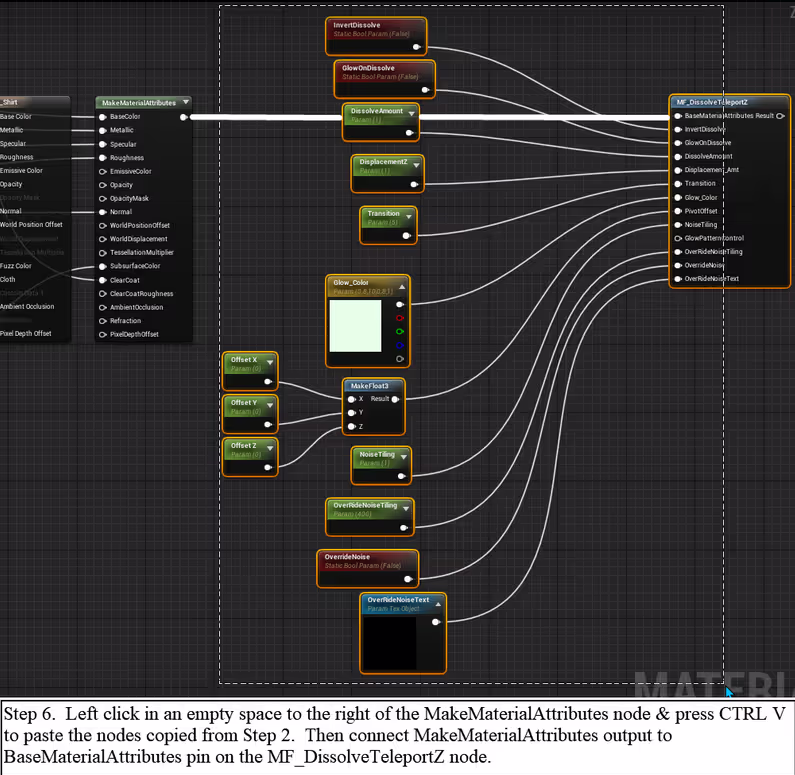Click the Offset X node output pin
The image size is (795, 775).
[268, 382]
